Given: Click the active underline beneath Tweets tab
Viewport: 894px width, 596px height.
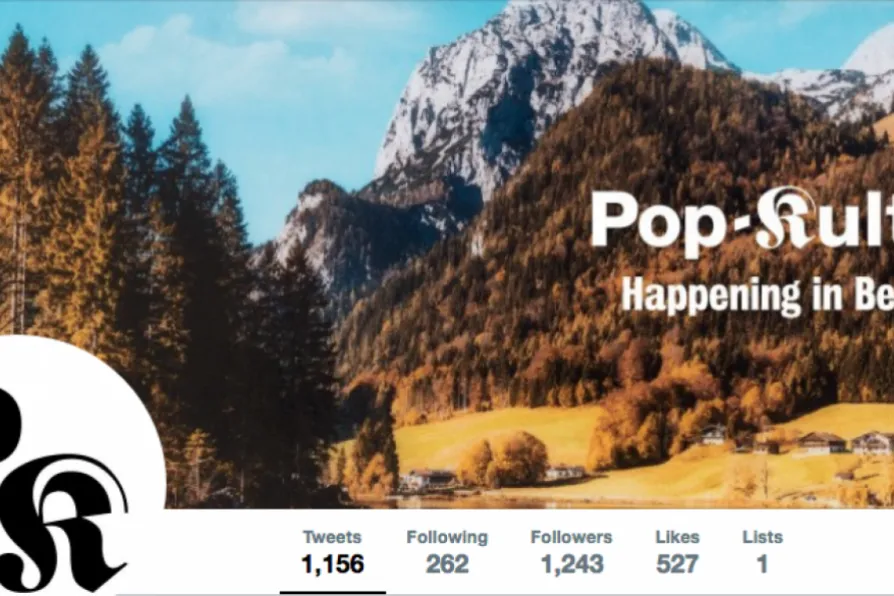Looking at the screenshot, I should pyautogui.click(x=332, y=593).
